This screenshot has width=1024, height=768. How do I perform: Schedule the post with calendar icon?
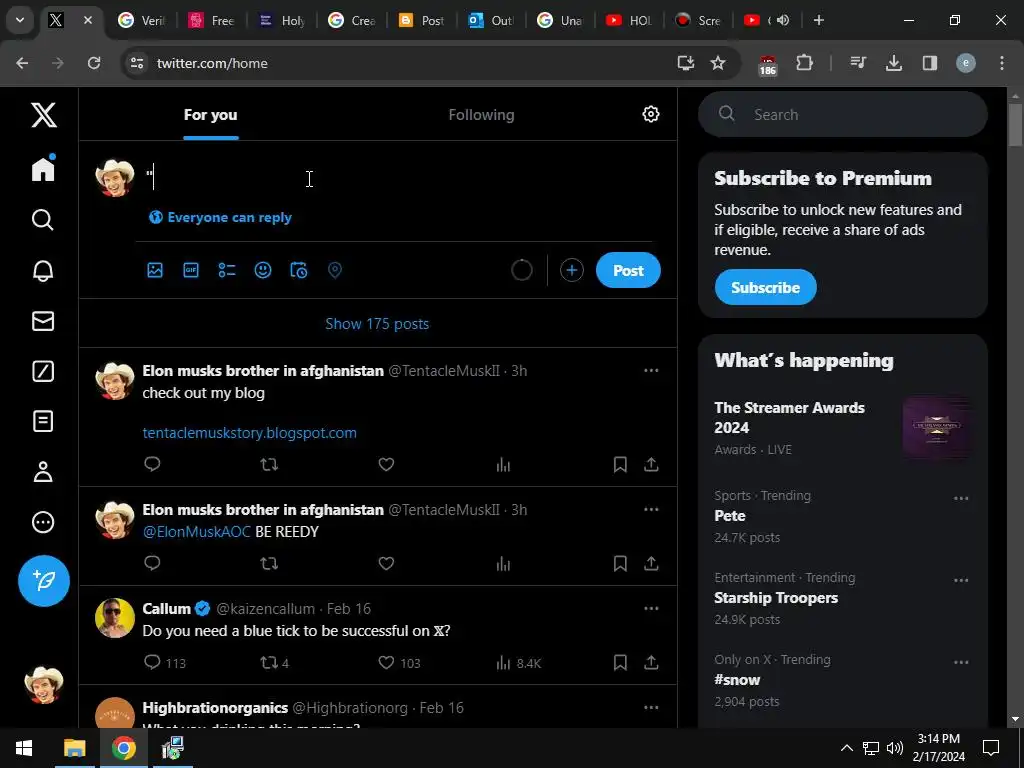pos(298,270)
